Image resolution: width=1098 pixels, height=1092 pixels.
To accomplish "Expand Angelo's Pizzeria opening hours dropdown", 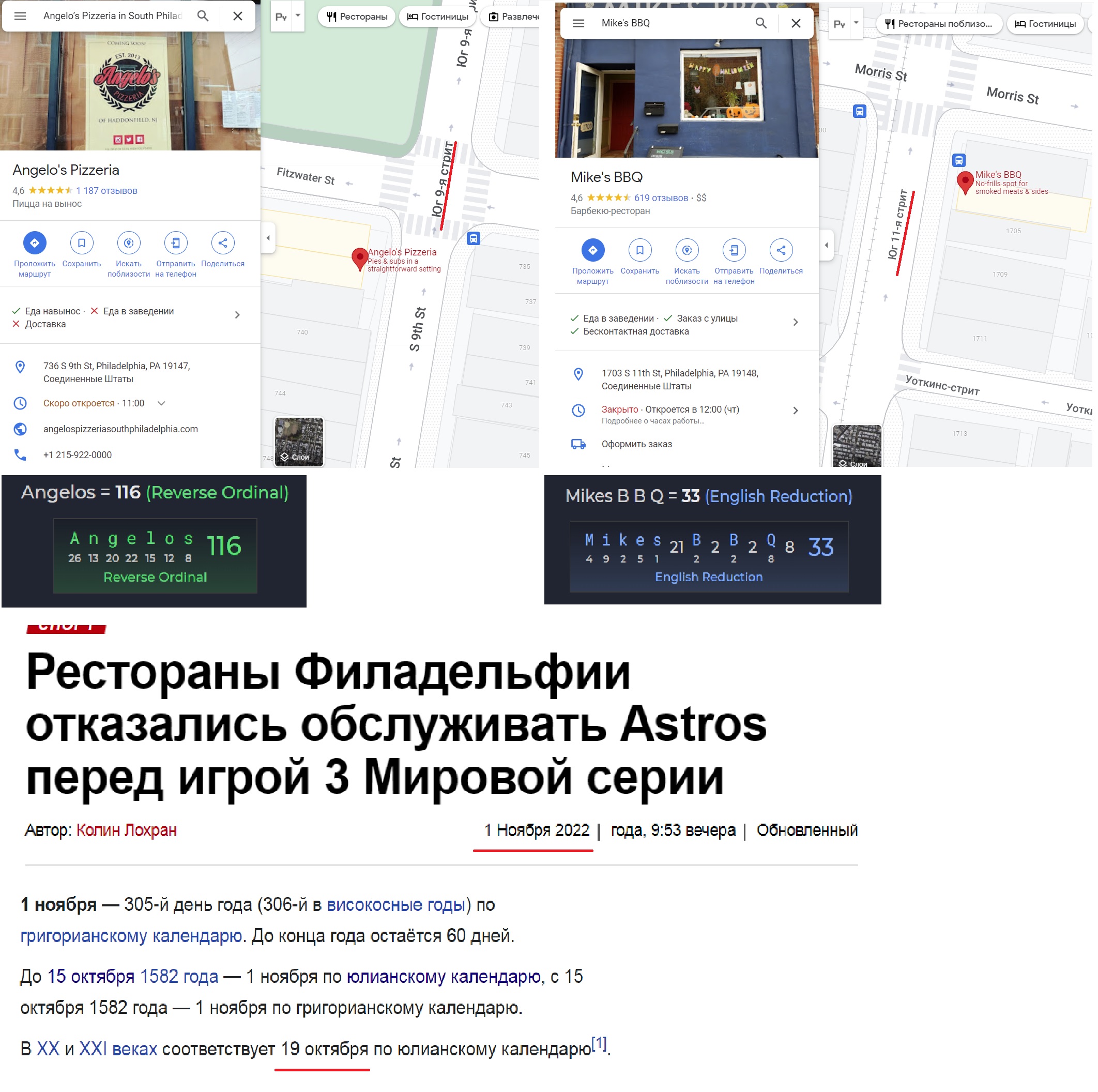I will click(162, 404).
